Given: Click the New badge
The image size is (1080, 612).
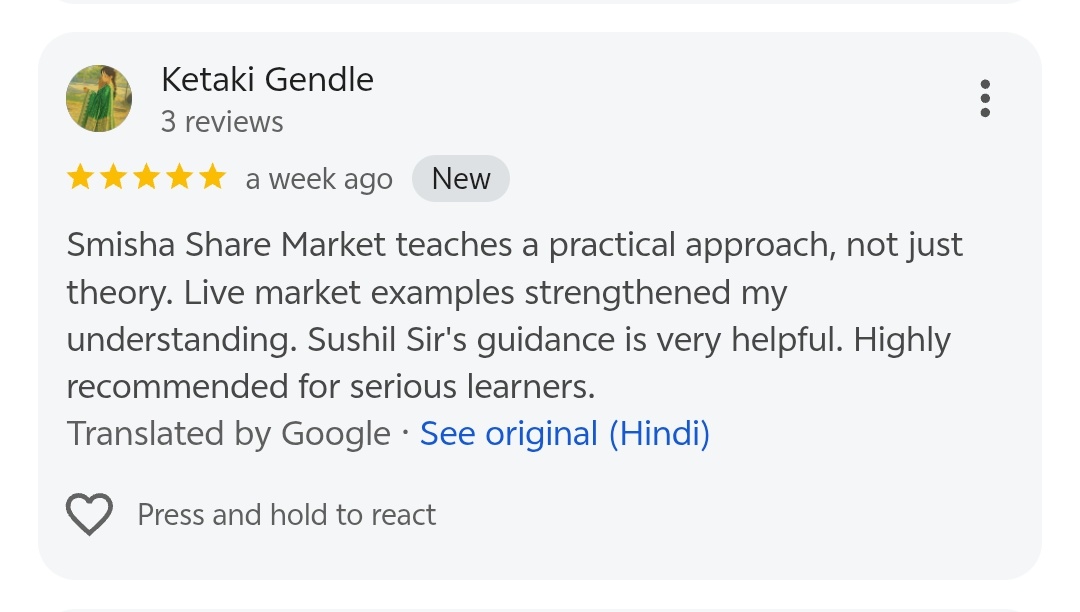Looking at the screenshot, I should pos(461,179).
